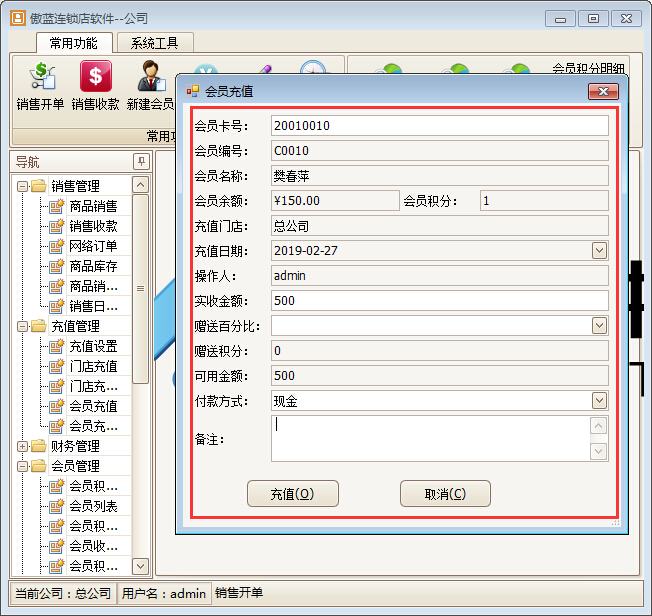Open 商品库存 in the sidebar tree
Viewport: 652px width, 616px height.
(93, 266)
